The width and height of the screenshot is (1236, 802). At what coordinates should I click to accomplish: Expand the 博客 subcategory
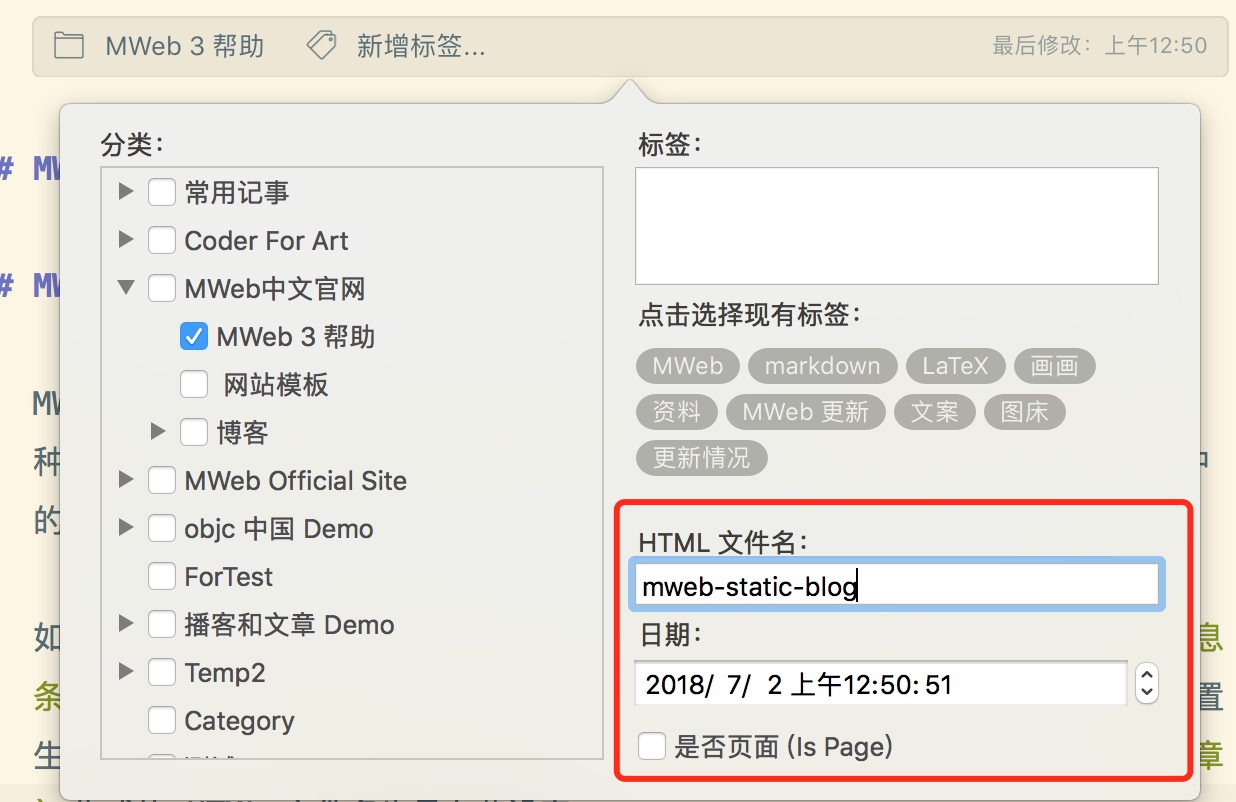coord(158,432)
